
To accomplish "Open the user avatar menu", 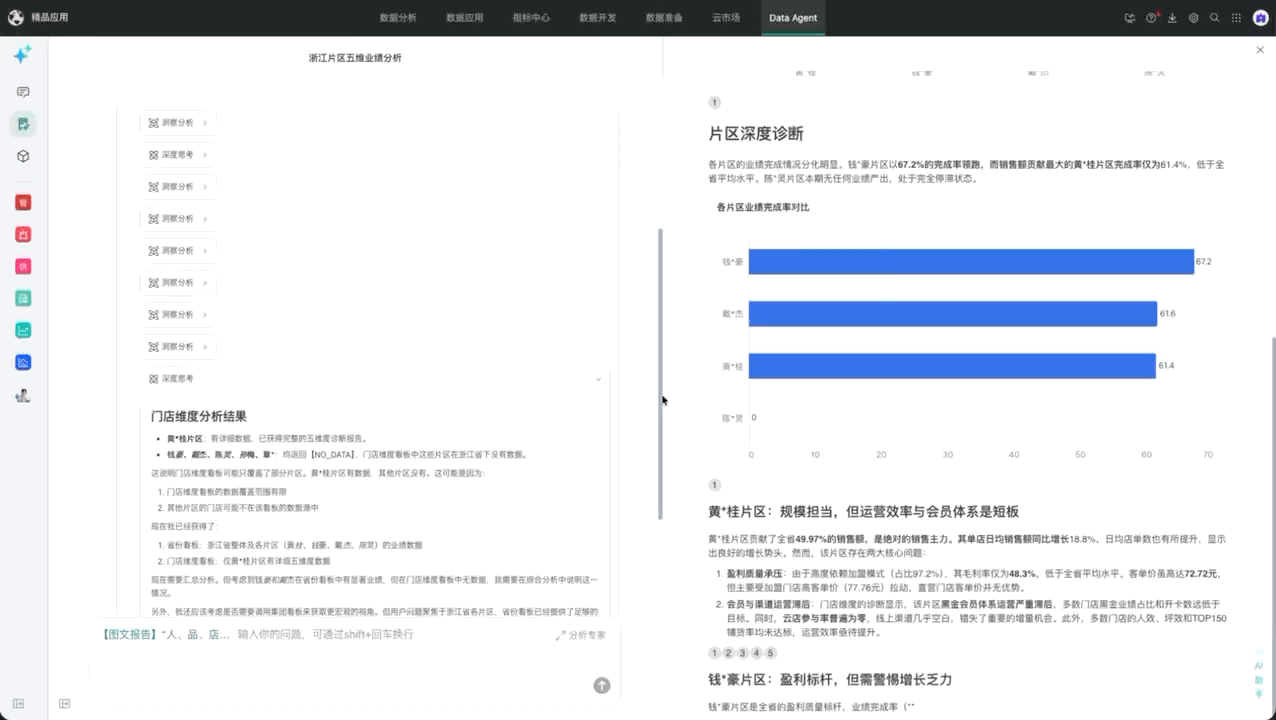I will (1260, 18).
